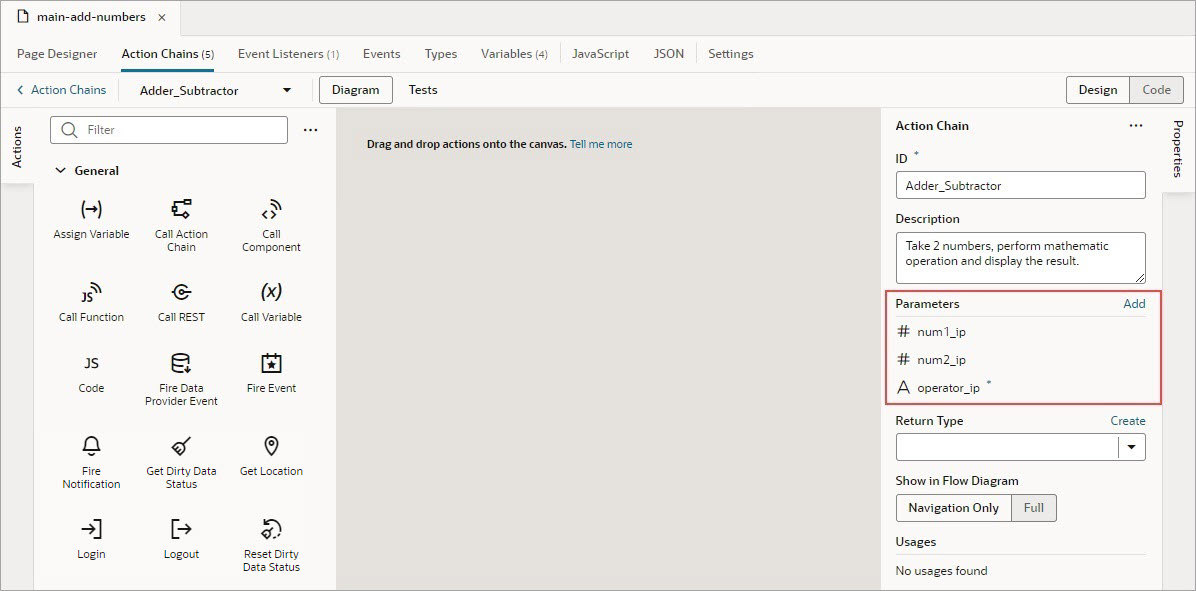Click Add next to Parameters
Viewport: 1196px width, 591px height.
coord(1134,304)
